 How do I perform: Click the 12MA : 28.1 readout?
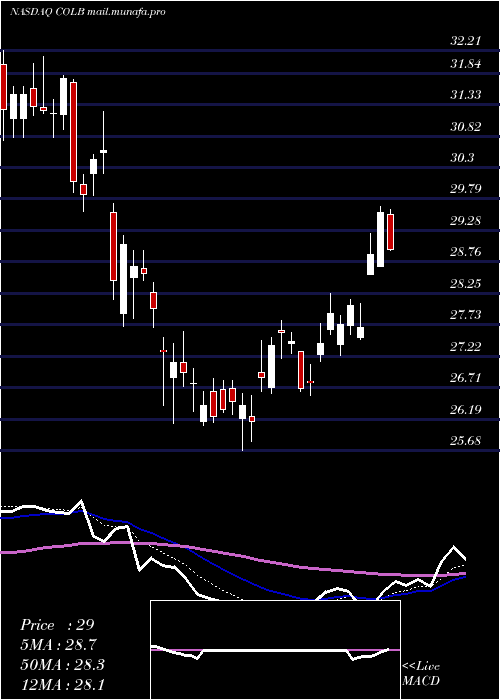[x=62, y=684]
